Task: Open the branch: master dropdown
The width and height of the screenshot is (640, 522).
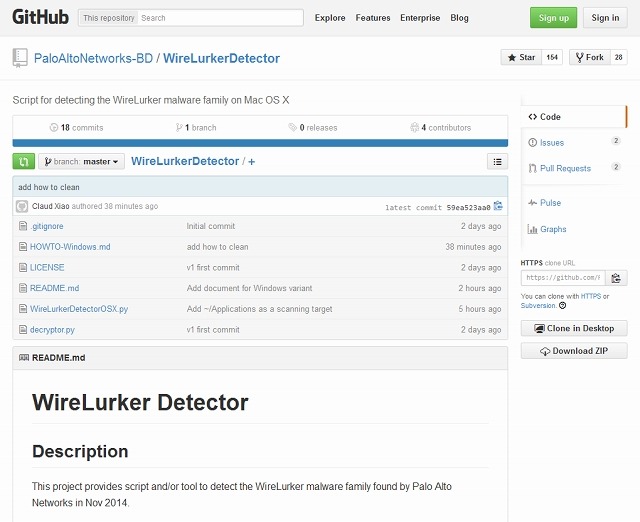Action: pos(81,162)
